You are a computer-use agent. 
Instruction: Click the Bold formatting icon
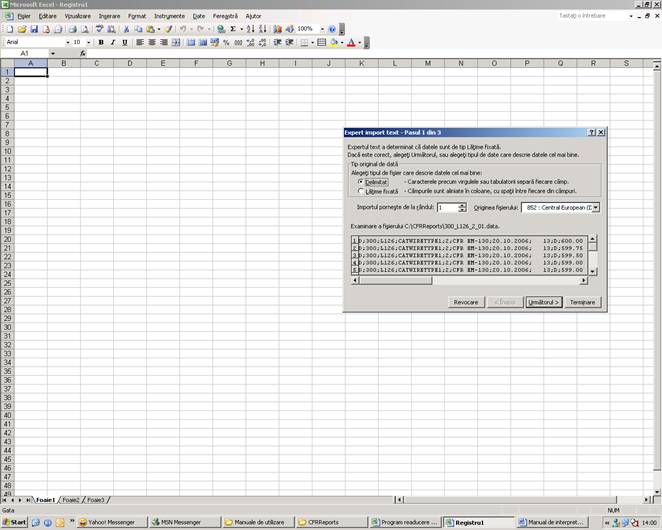[101, 42]
